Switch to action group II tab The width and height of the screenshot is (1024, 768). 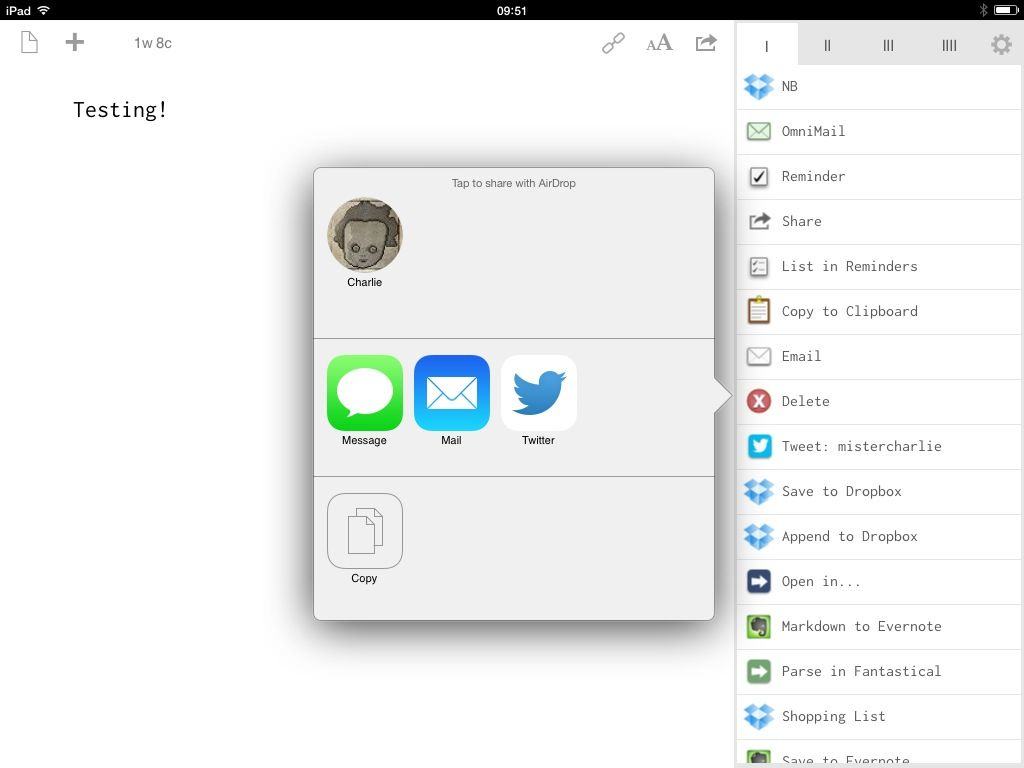point(827,45)
